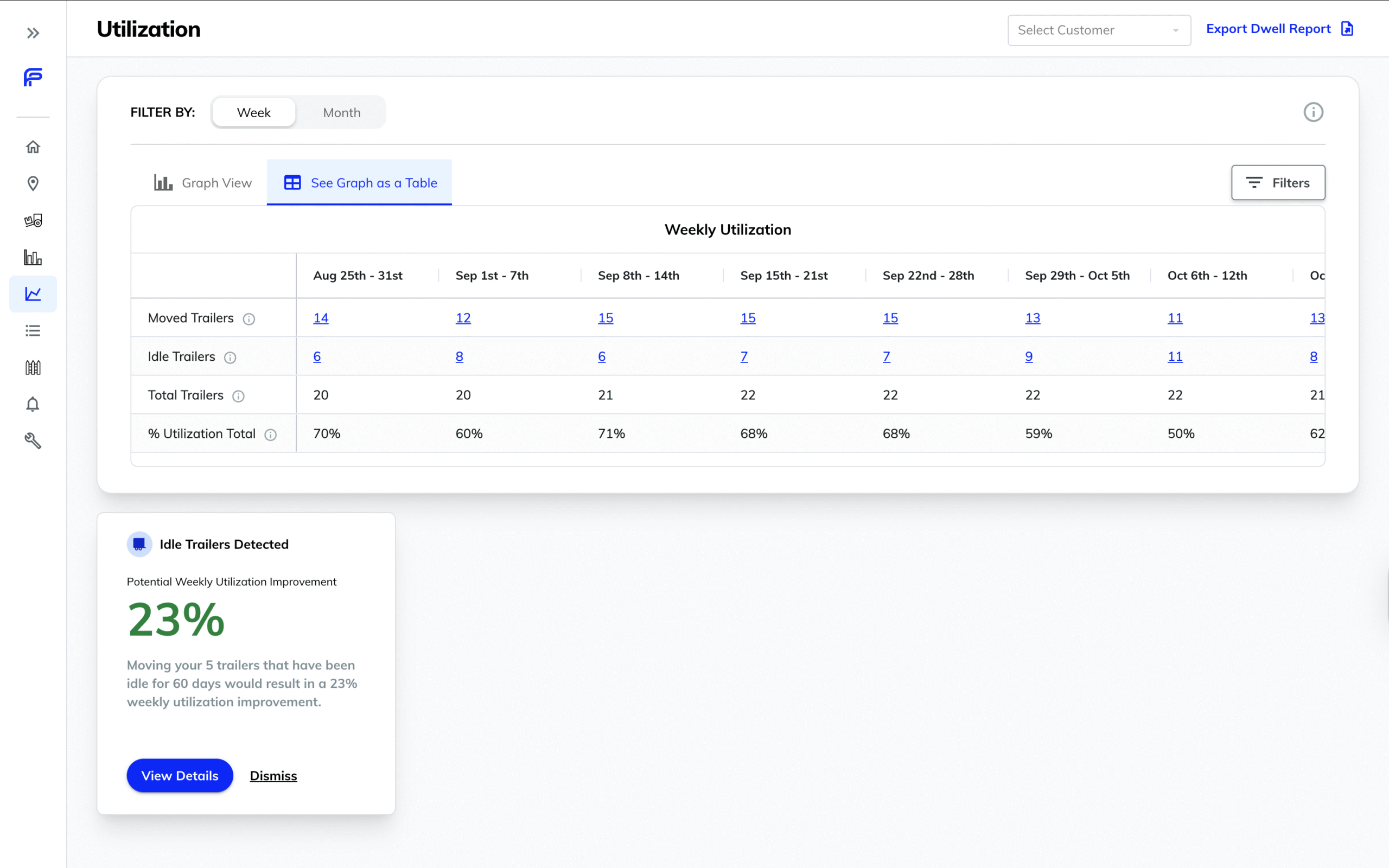1389x868 pixels.
Task: Open the bell notifications icon
Action: 33,404
